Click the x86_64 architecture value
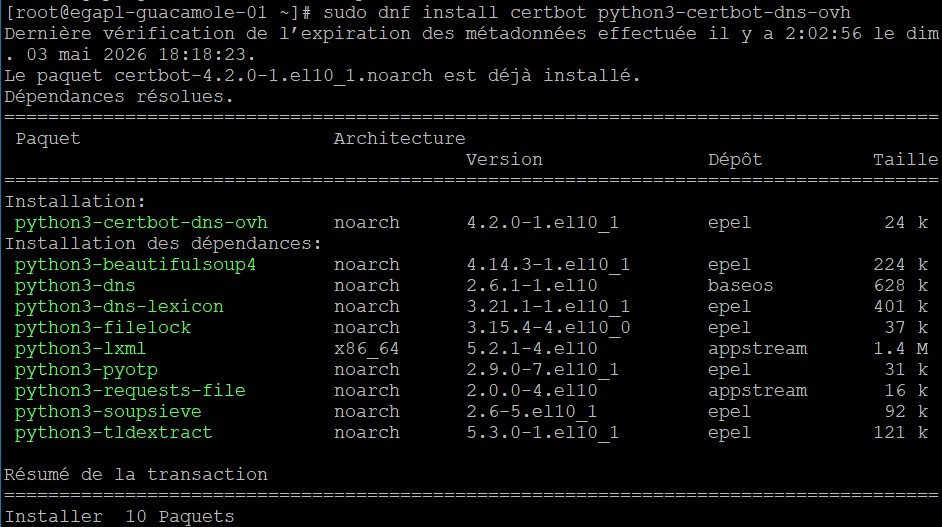The width and height of the screenshot is (942, 527). tap(366, 349)
